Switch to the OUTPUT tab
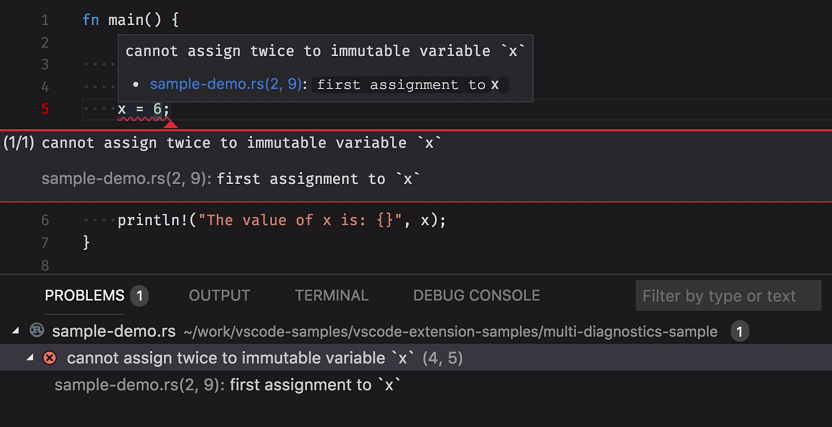The image size is (832, 427). coord(219,296)
